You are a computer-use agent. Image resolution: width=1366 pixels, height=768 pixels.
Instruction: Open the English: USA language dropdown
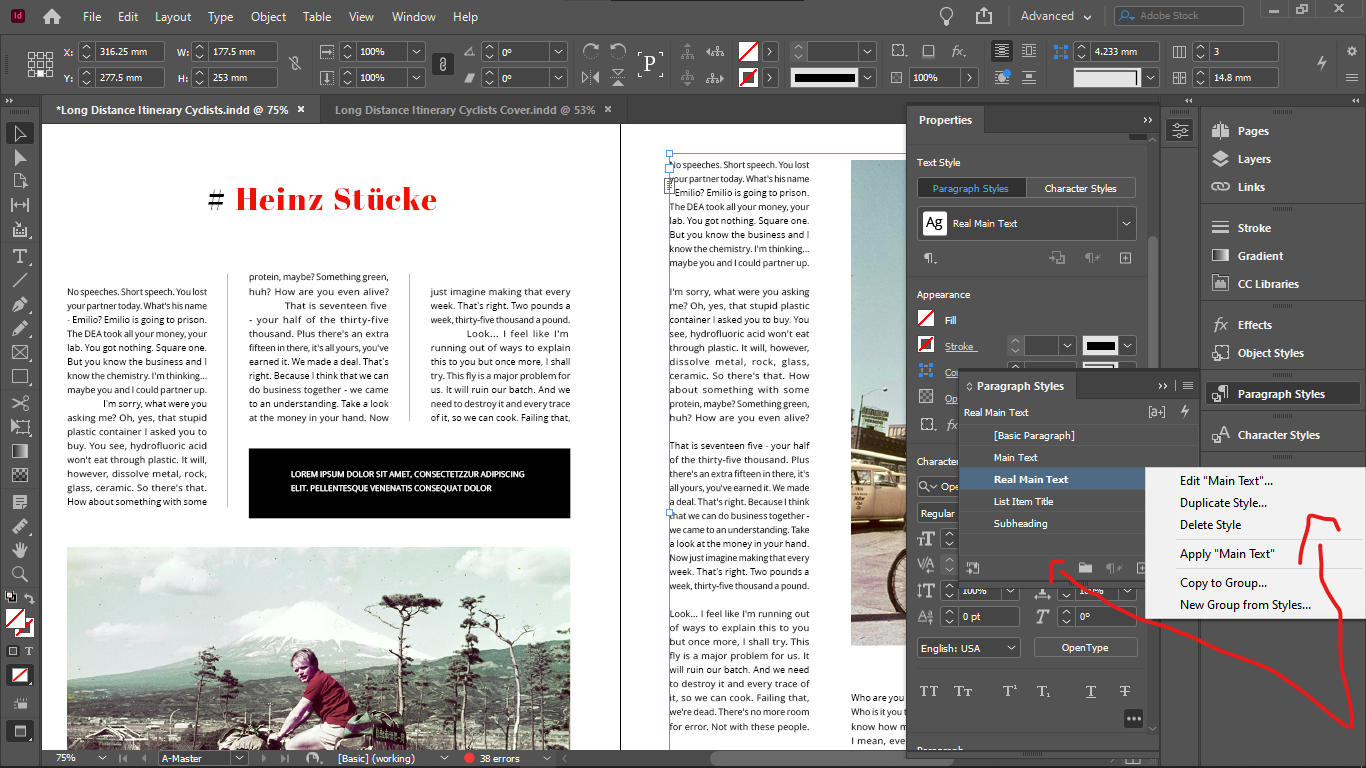point(967,647)
